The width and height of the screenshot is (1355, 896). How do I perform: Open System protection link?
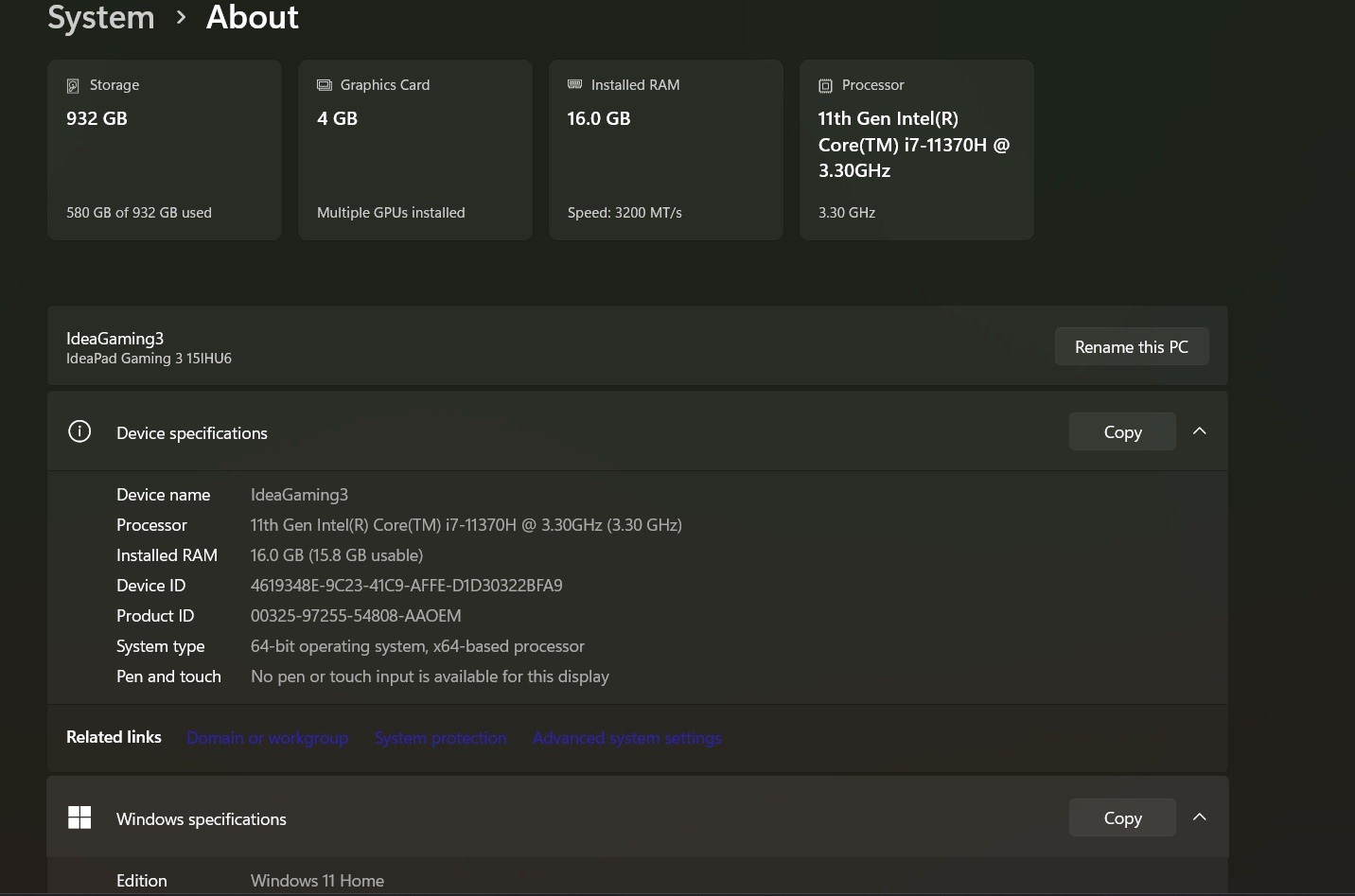coord(441,738)
